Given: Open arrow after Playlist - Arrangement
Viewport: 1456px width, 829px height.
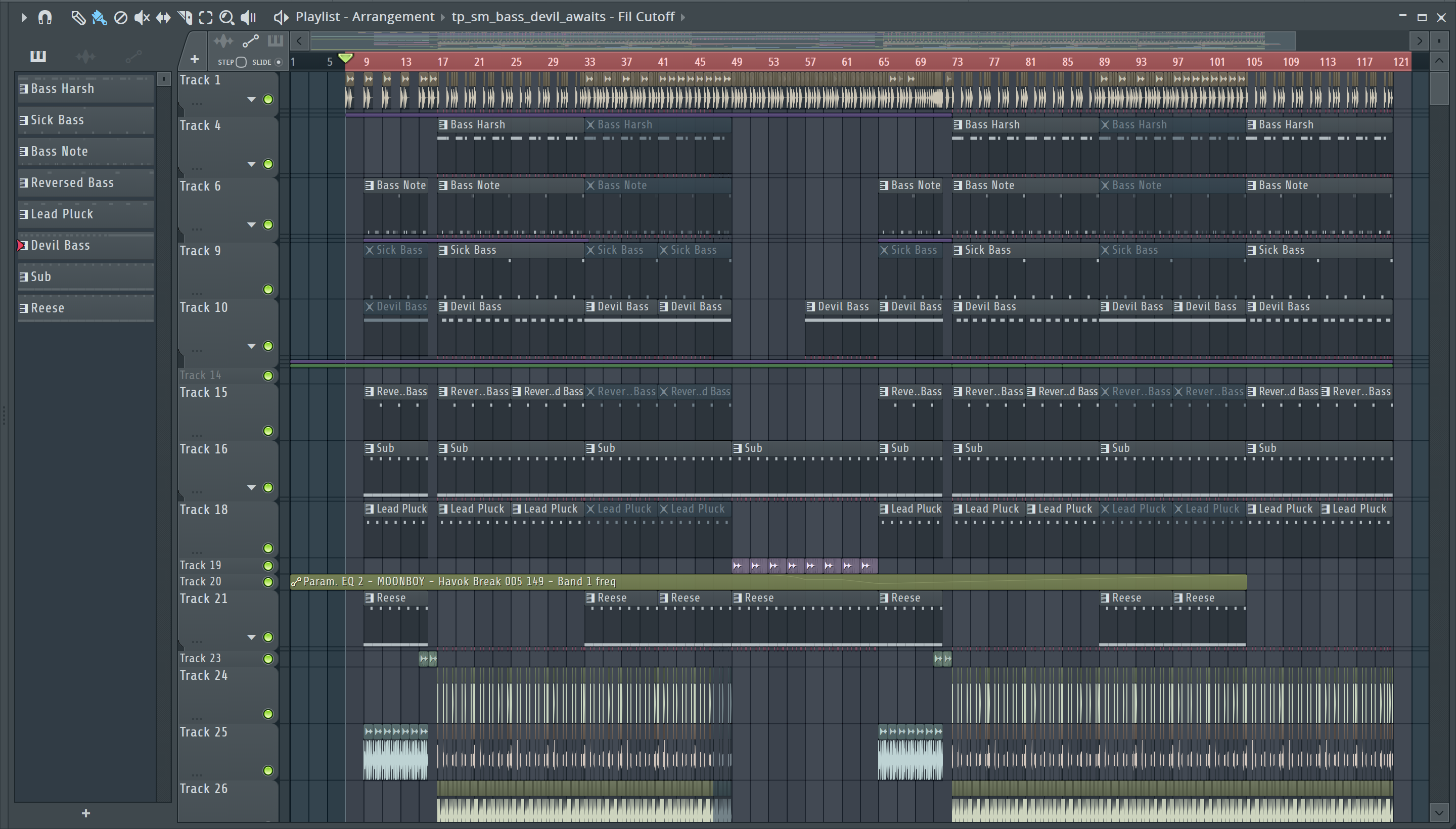Looking at the screenshot, I should point(443,18).
